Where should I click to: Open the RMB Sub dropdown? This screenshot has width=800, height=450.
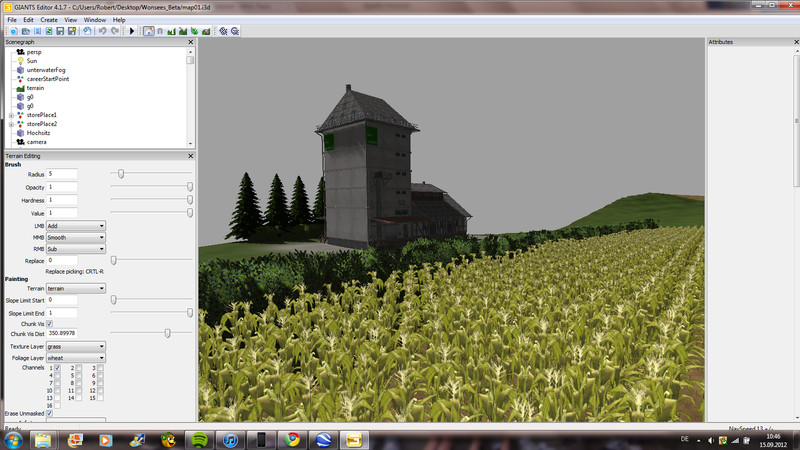click(x=76, y=249)
